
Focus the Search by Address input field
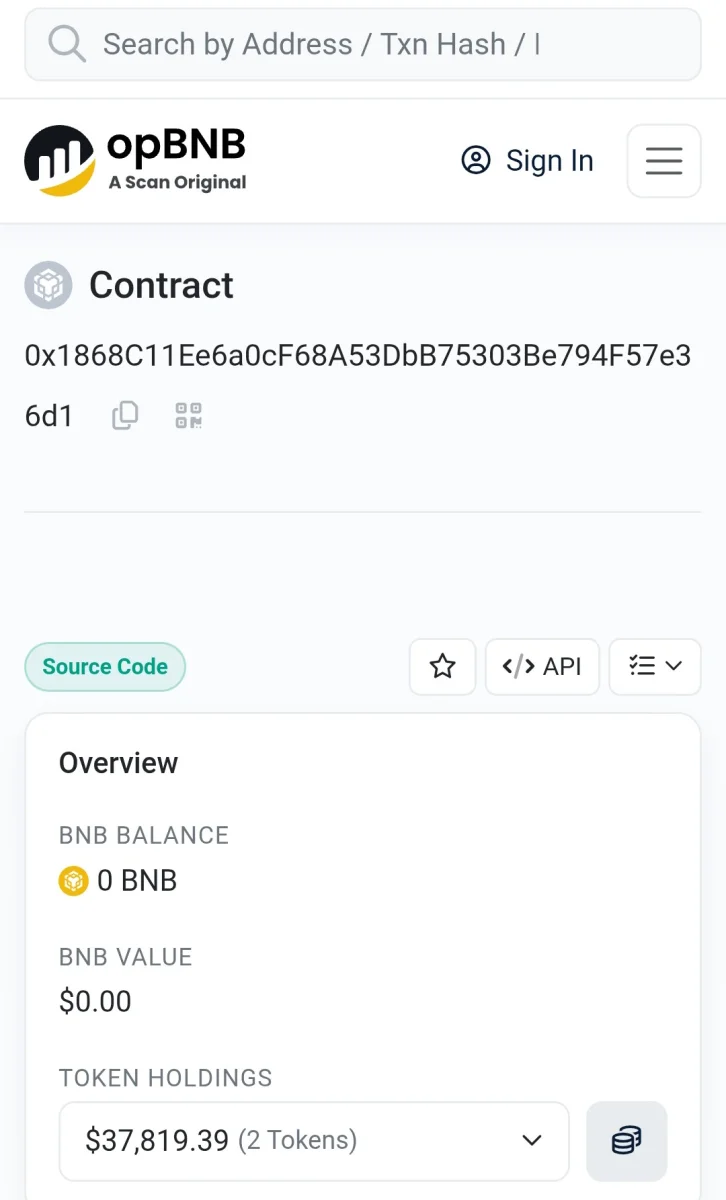pos(363,44)
